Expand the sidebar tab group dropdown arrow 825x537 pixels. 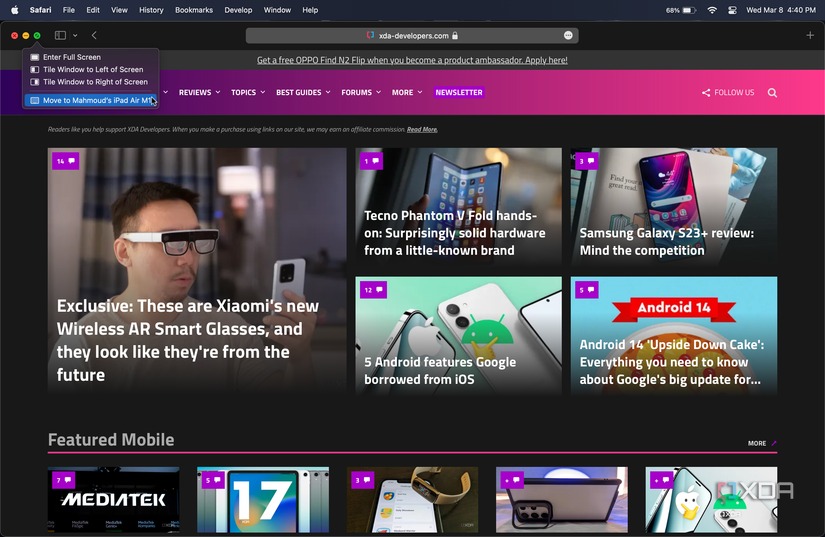(75, 35)
